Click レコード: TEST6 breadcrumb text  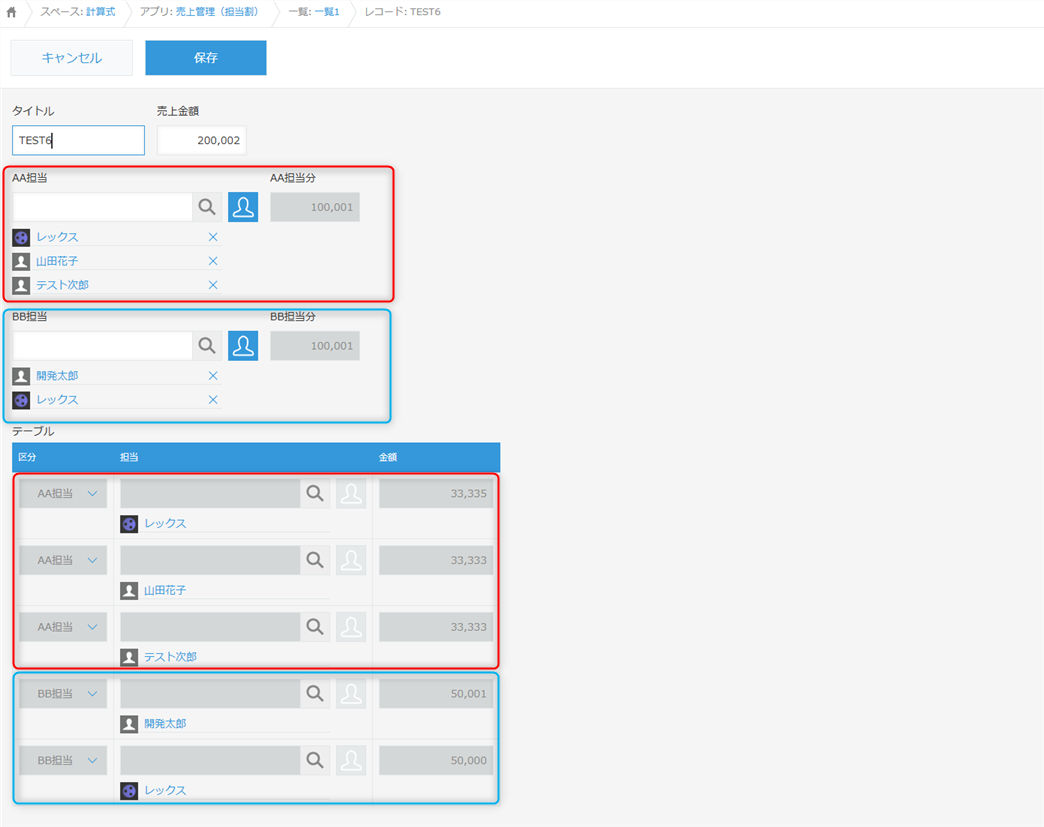403,12
